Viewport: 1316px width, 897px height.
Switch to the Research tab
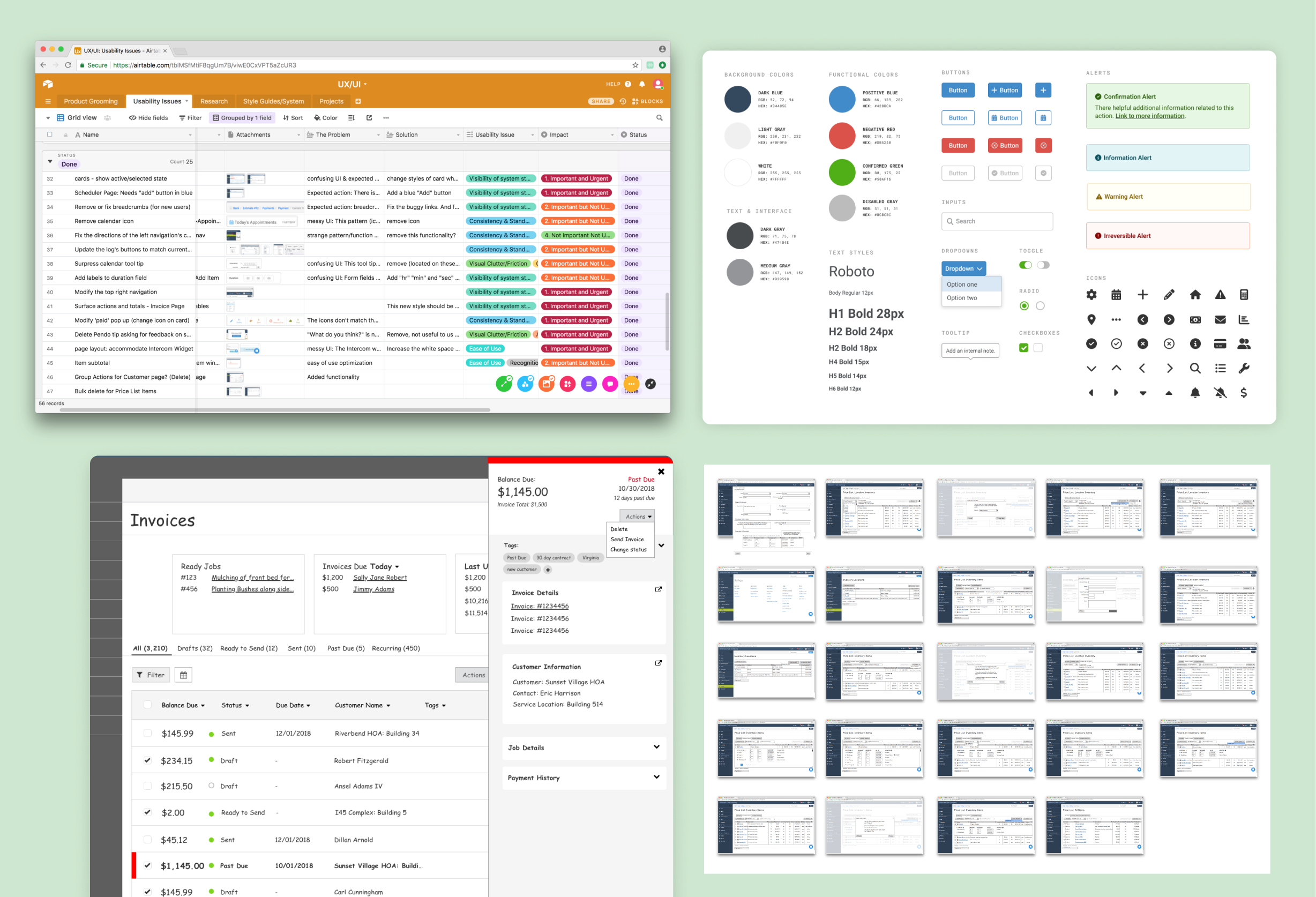(213, 101)
